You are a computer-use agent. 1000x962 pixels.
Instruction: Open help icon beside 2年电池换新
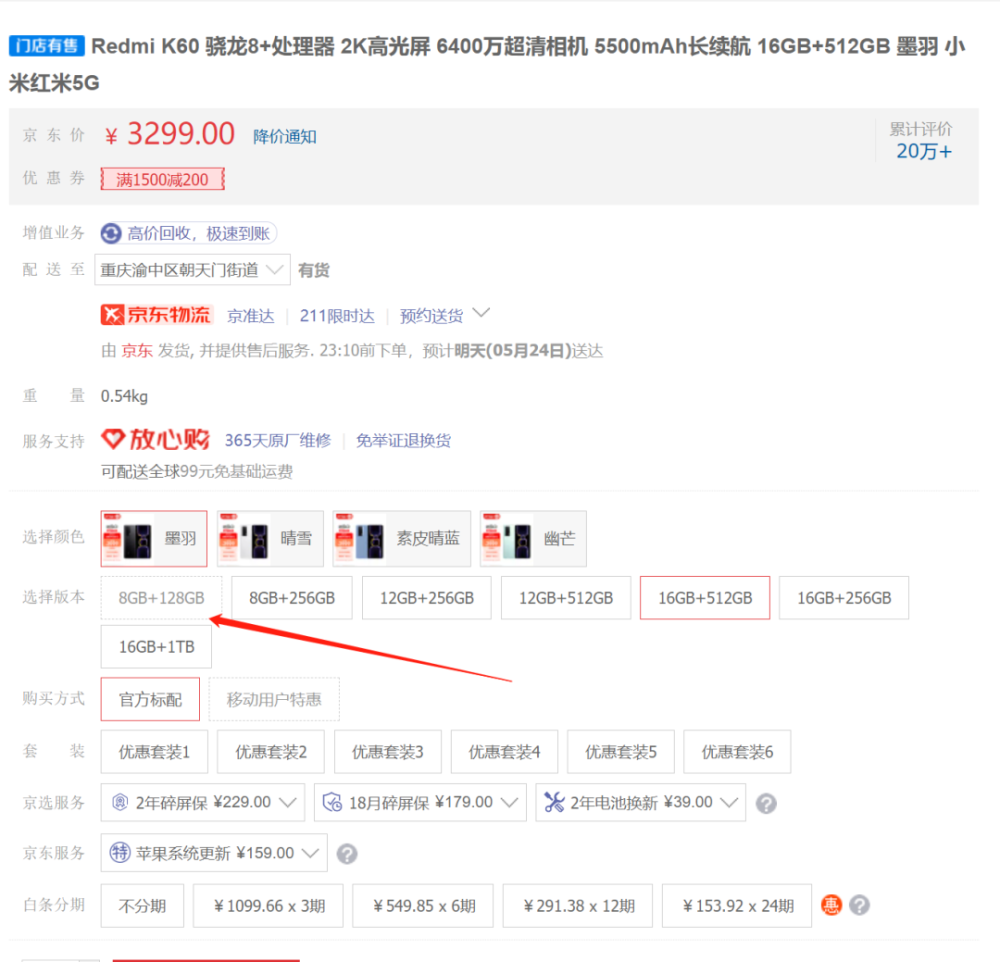(766, 803)
